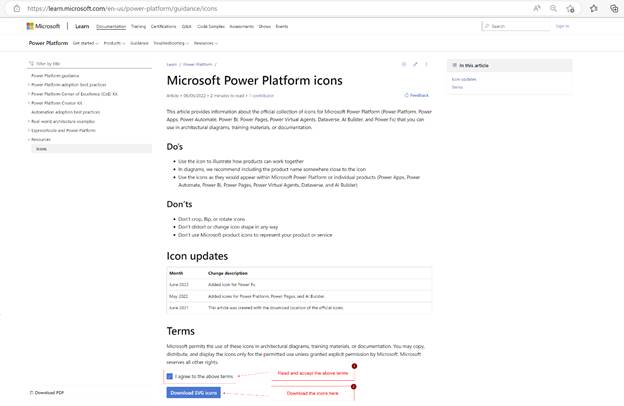Click the browser favorites star icon
The height and width of the screenshot is (406, 624).
[594, 8]
